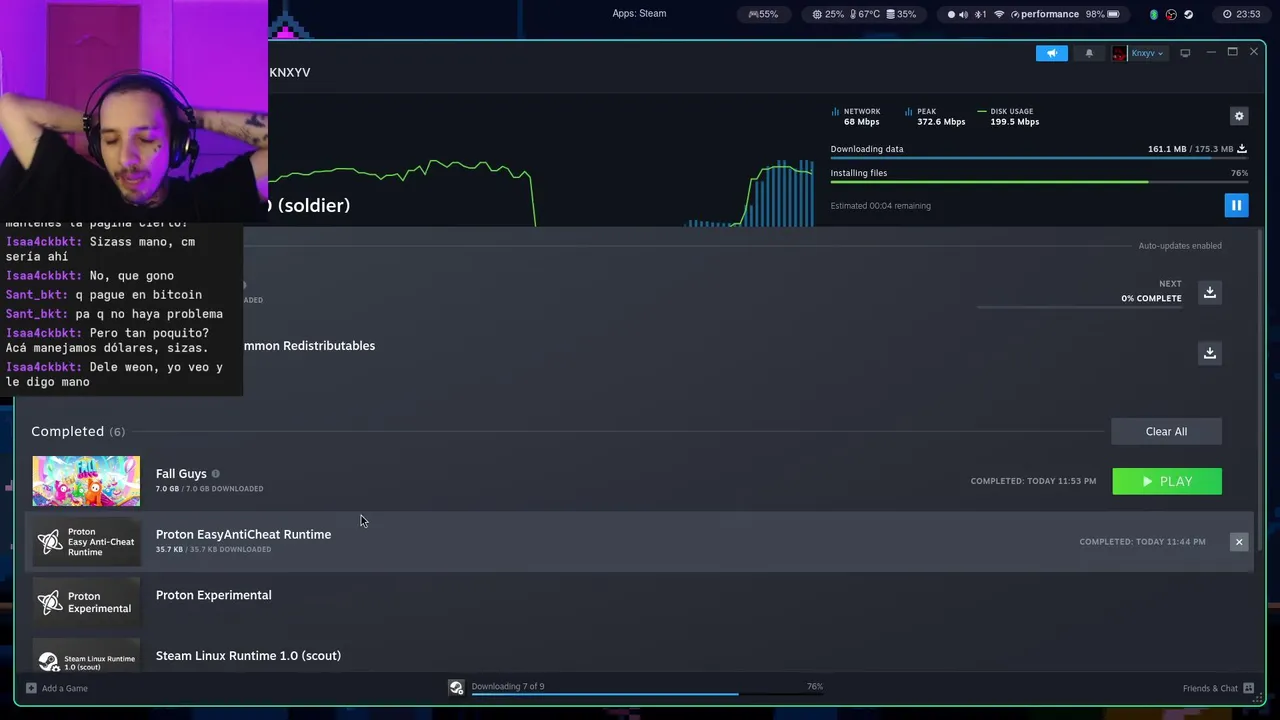Click the Steam tray icon

coord(1188,14)
